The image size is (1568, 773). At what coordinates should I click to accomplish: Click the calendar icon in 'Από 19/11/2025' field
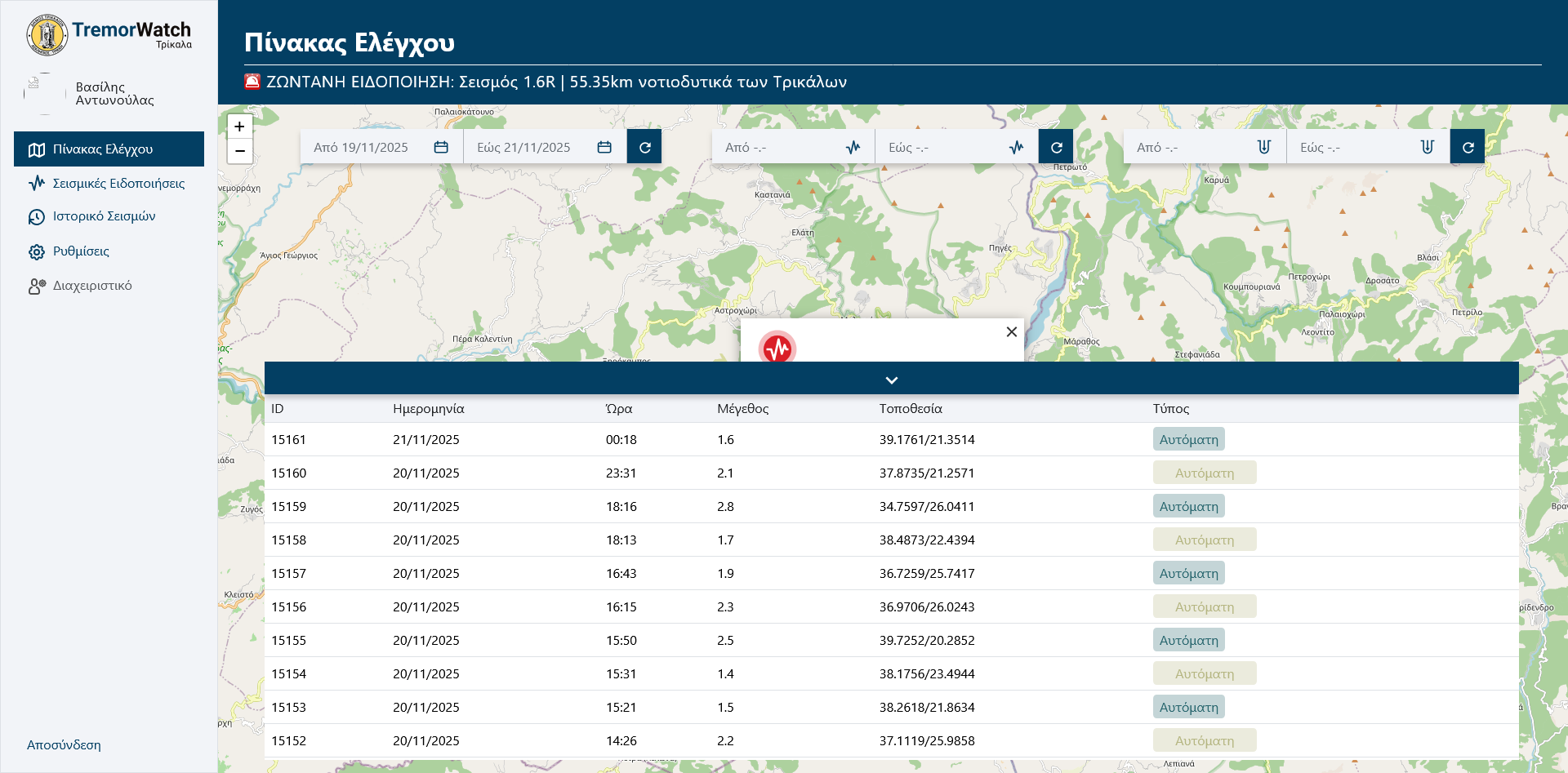coord(441,147)
